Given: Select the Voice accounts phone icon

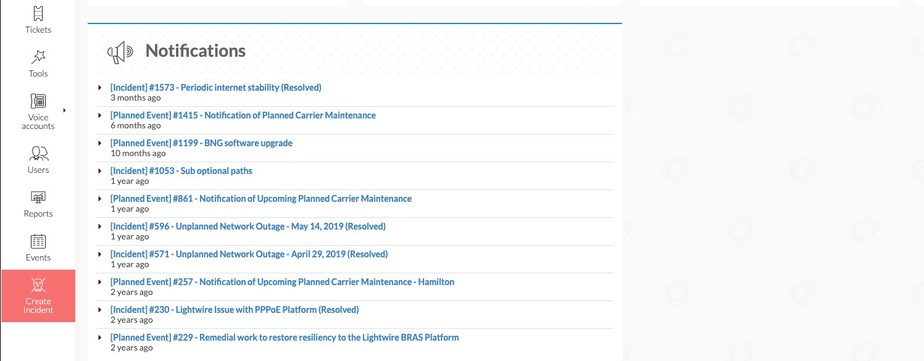Looking at the screenshot, I should pos(38,101).
